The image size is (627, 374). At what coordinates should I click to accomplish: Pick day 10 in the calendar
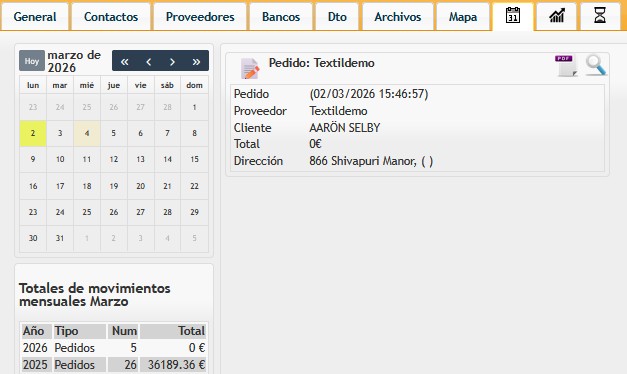point(60,159)
